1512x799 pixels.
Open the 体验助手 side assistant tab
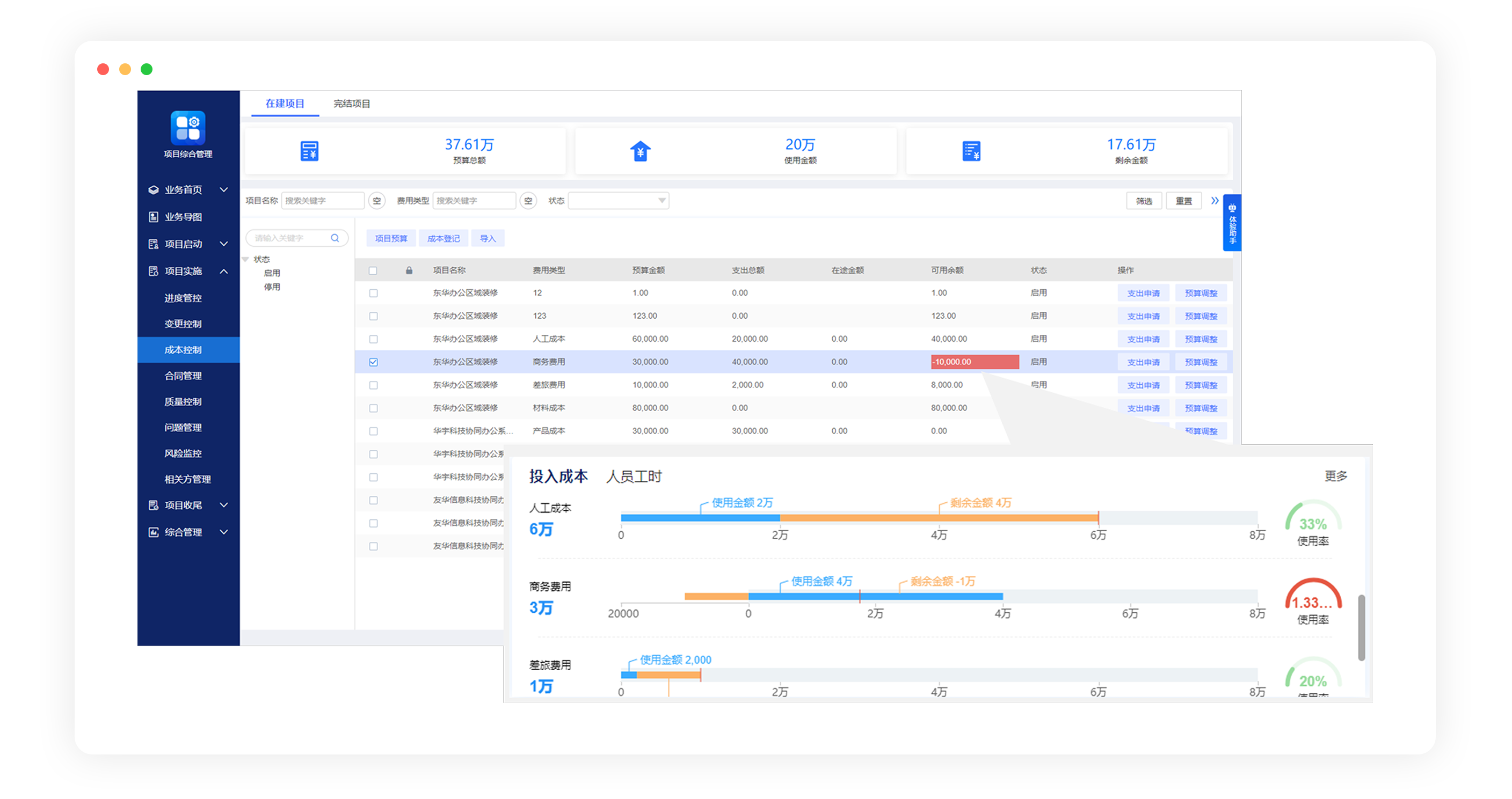(x=1232, y=223)
